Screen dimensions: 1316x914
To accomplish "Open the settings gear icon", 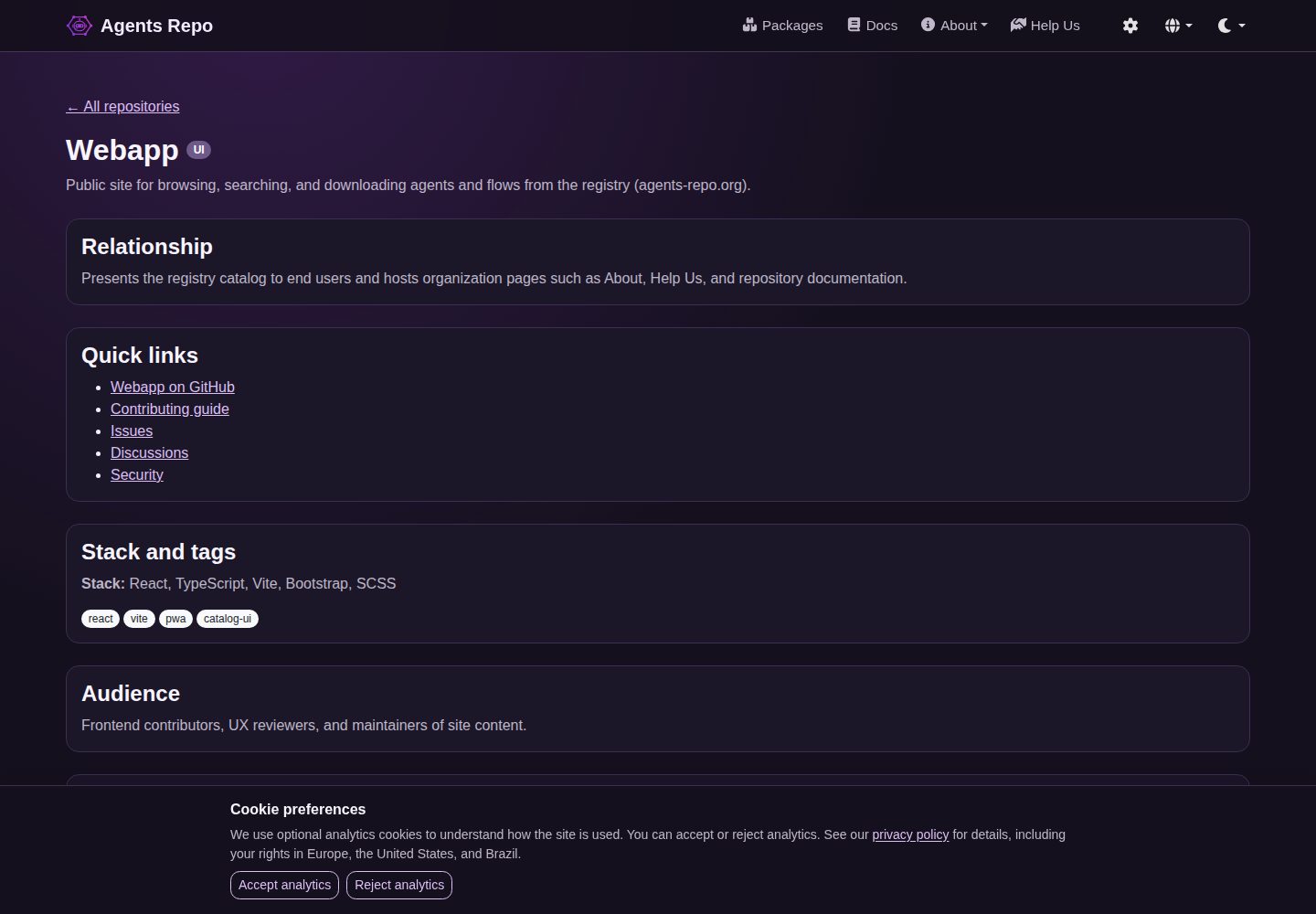I will coord(1130,26).
